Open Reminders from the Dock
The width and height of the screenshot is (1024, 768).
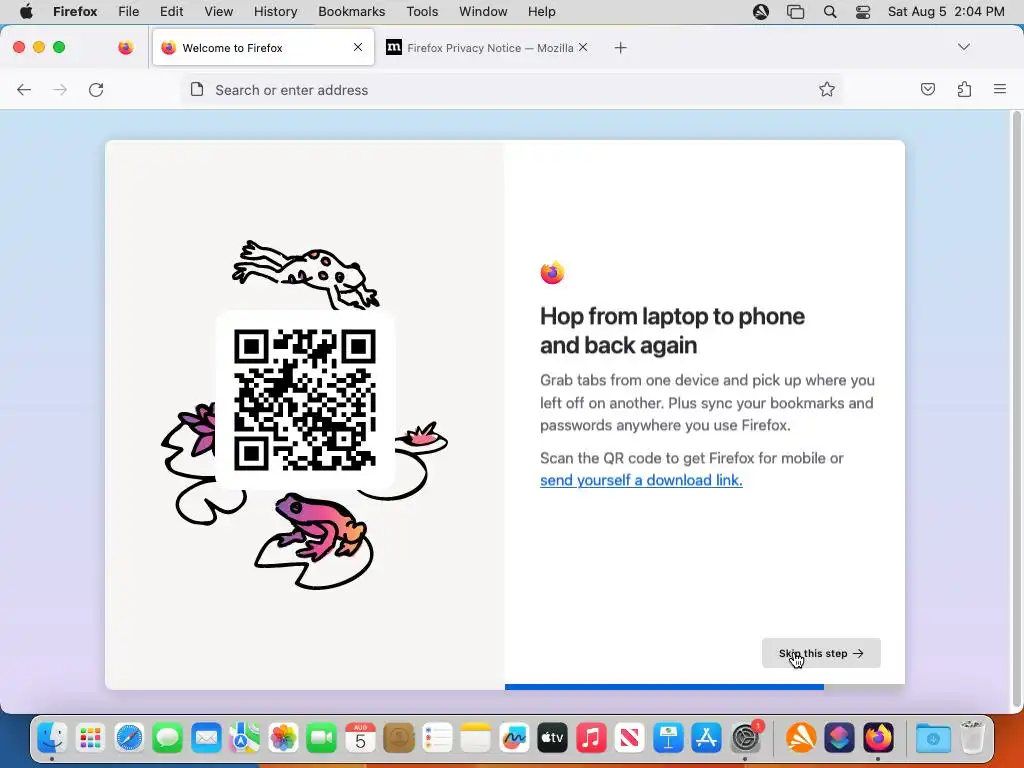click(437, 738)
